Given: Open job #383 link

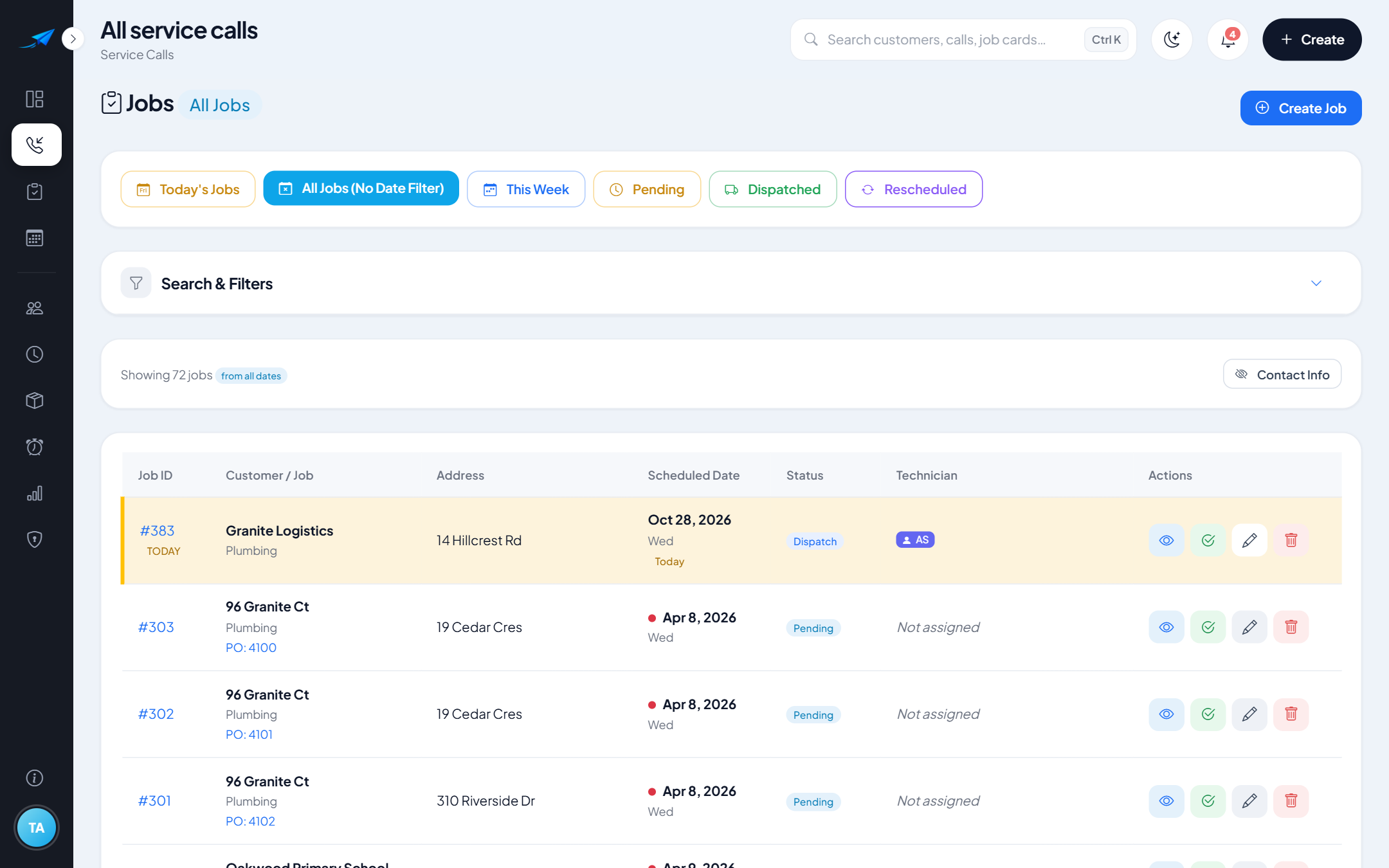Looking at the screenshot, I should pyautogui.click(x=158, y=530).
